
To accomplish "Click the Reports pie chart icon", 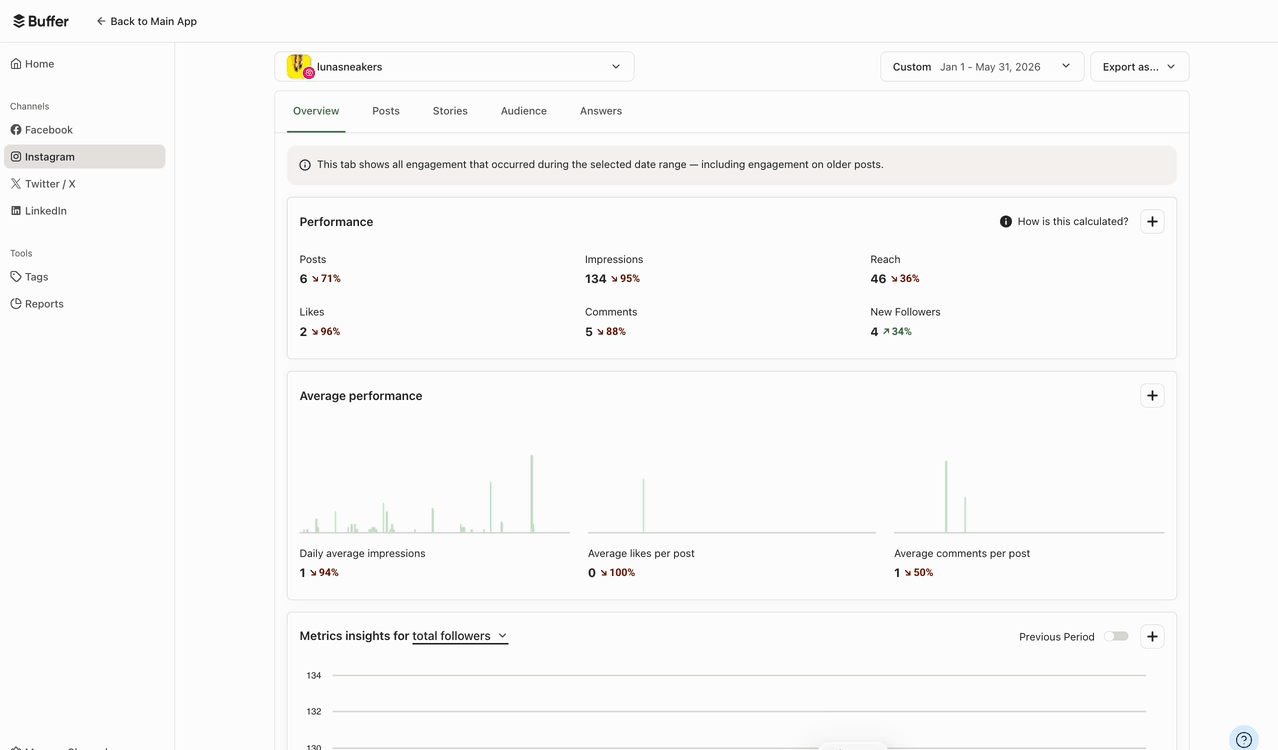I will (x=16, y=304).
